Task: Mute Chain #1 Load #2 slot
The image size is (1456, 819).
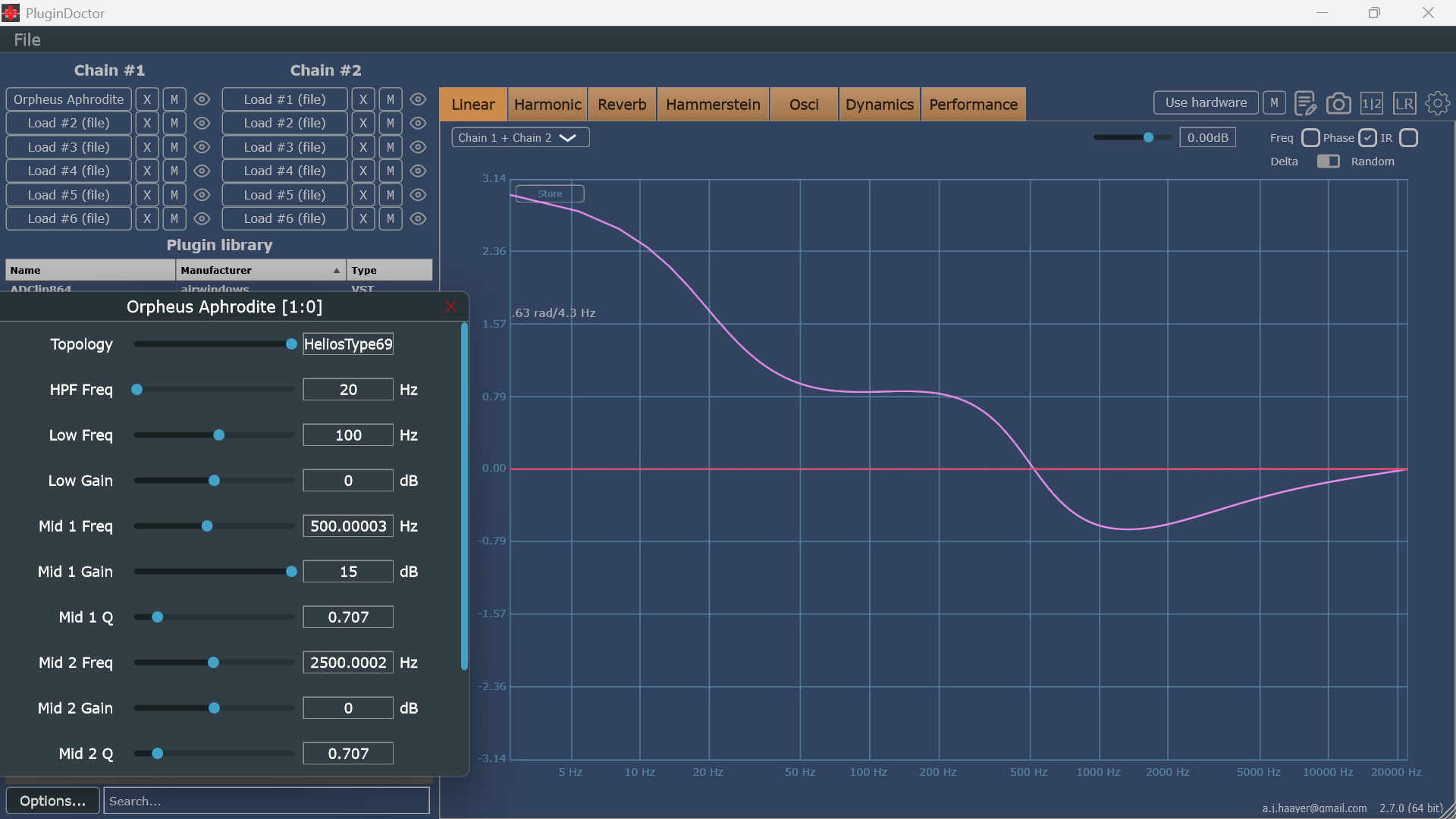Action: coord(174,123)
